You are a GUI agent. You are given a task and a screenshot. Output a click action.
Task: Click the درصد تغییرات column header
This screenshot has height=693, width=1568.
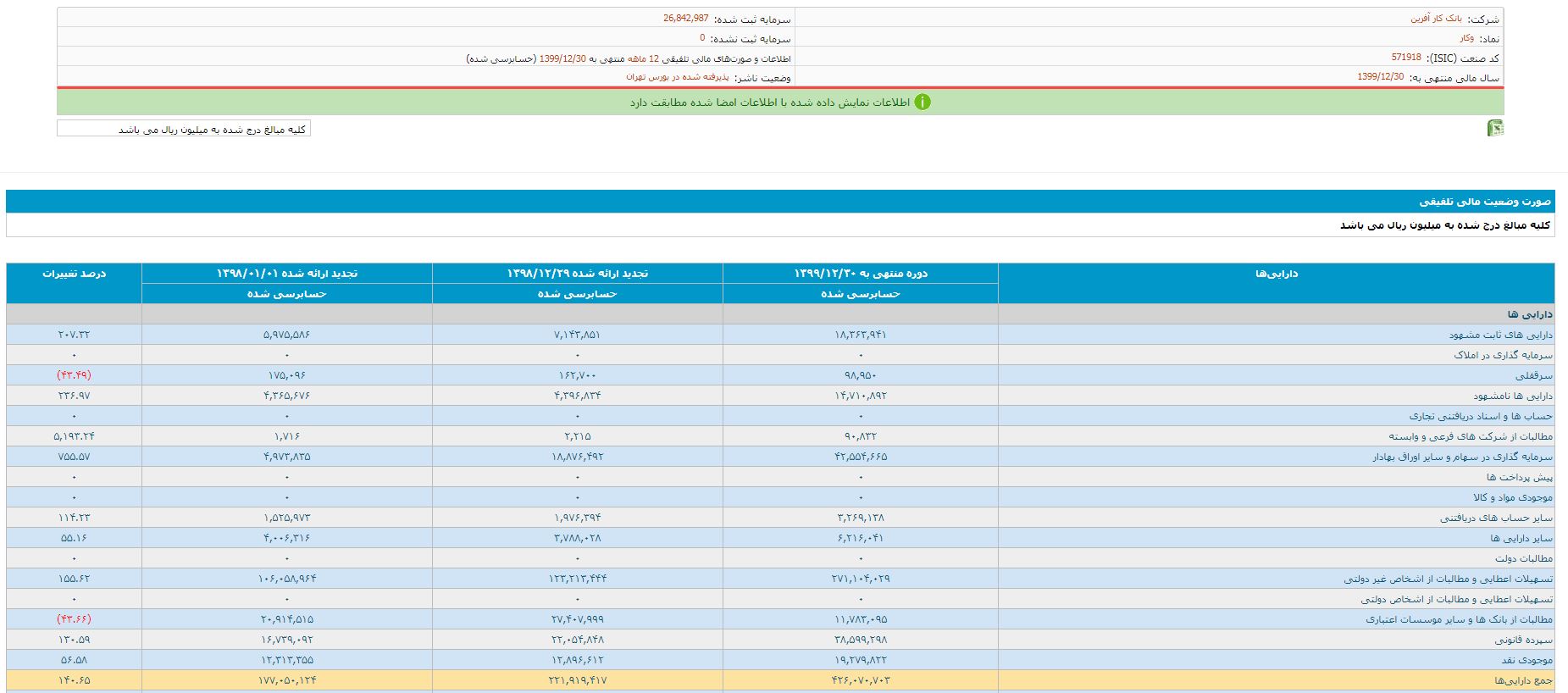[x=75, y=274]
